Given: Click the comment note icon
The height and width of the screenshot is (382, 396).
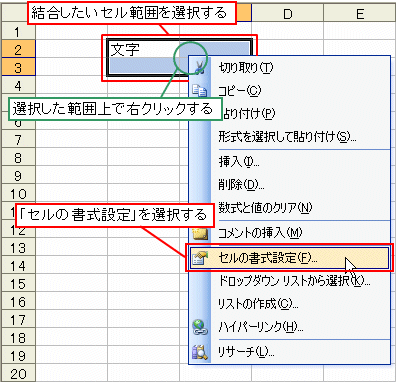Looking at the screenshot, I should pyautogui.click(x=201, y=233).
